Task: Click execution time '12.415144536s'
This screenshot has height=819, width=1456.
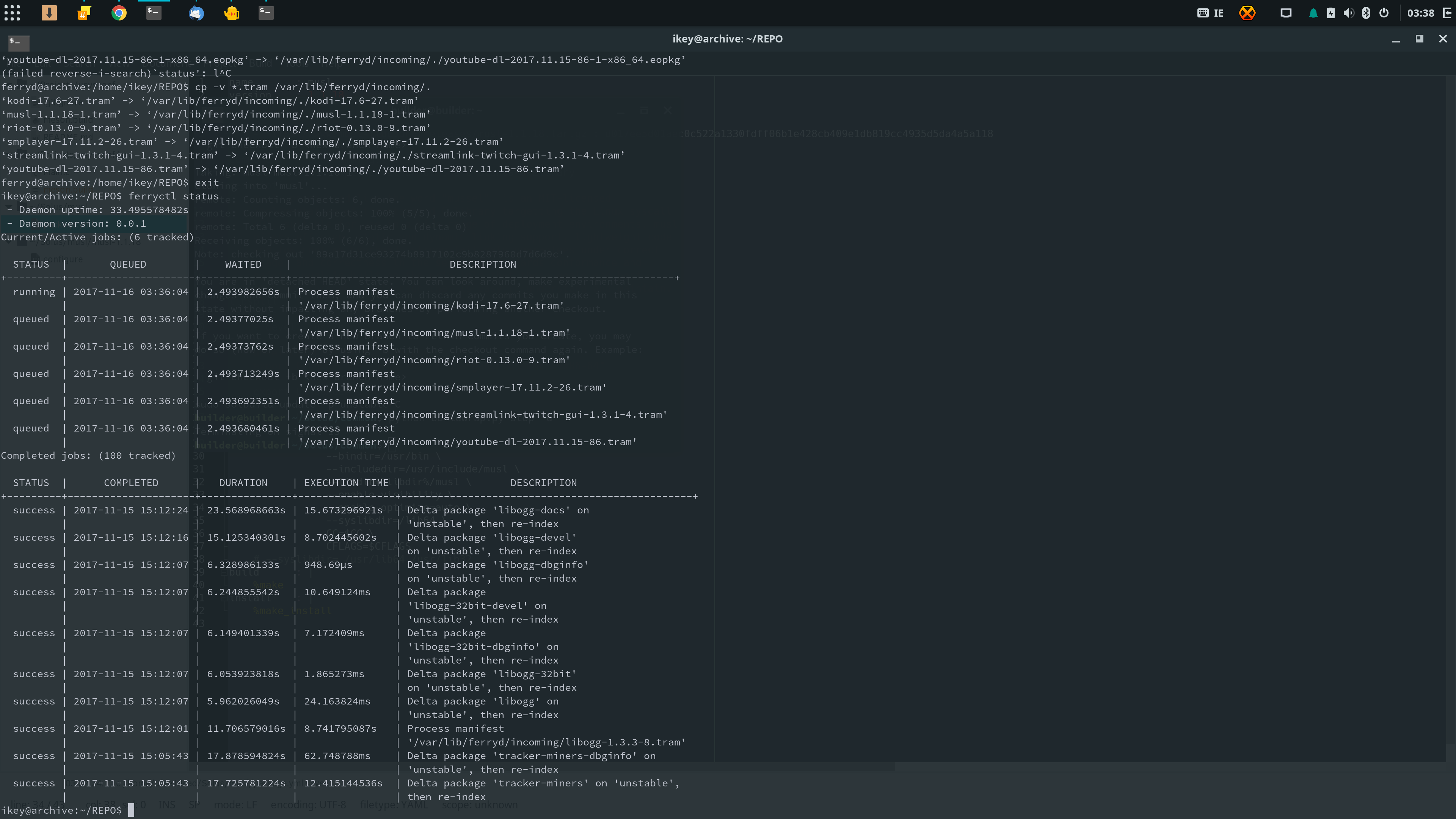Action: click(344, 783)
